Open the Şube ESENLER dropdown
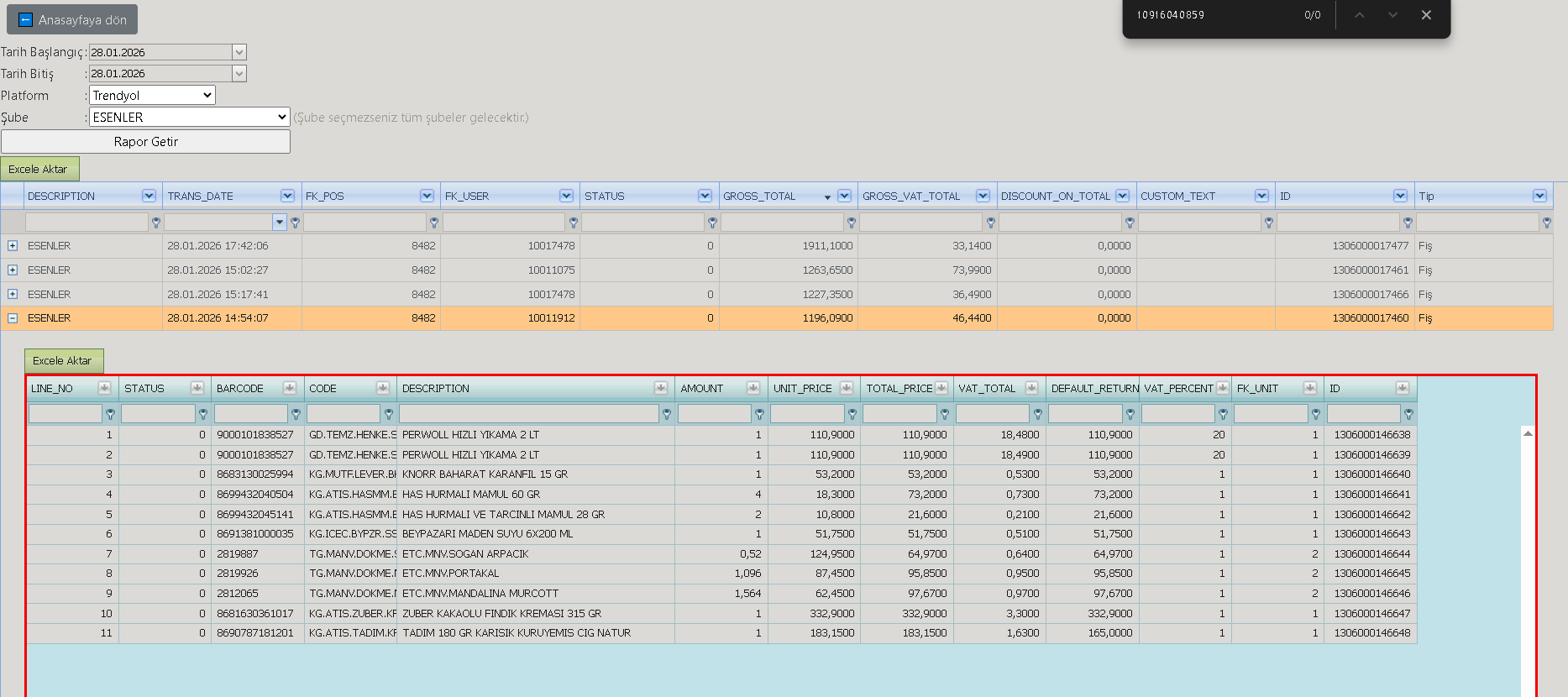1568x697 pixels. click(x=190, y=118)
